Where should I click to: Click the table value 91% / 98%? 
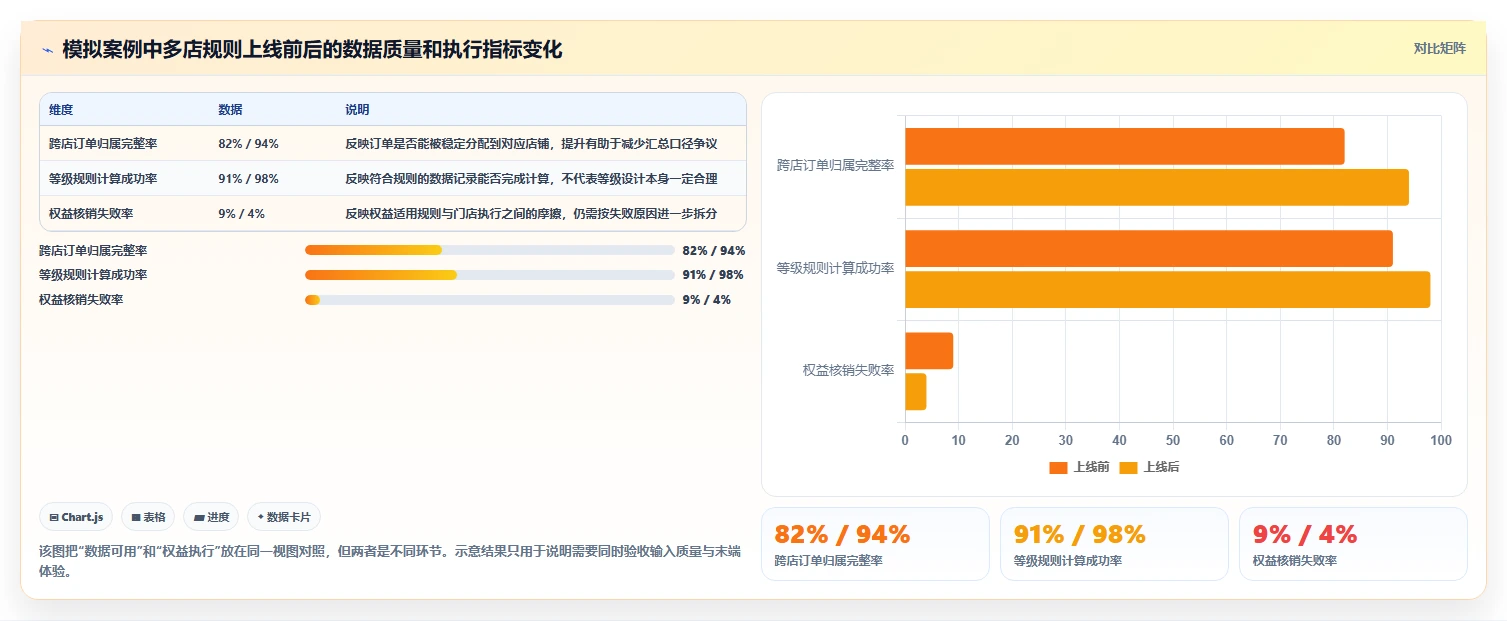248,179
